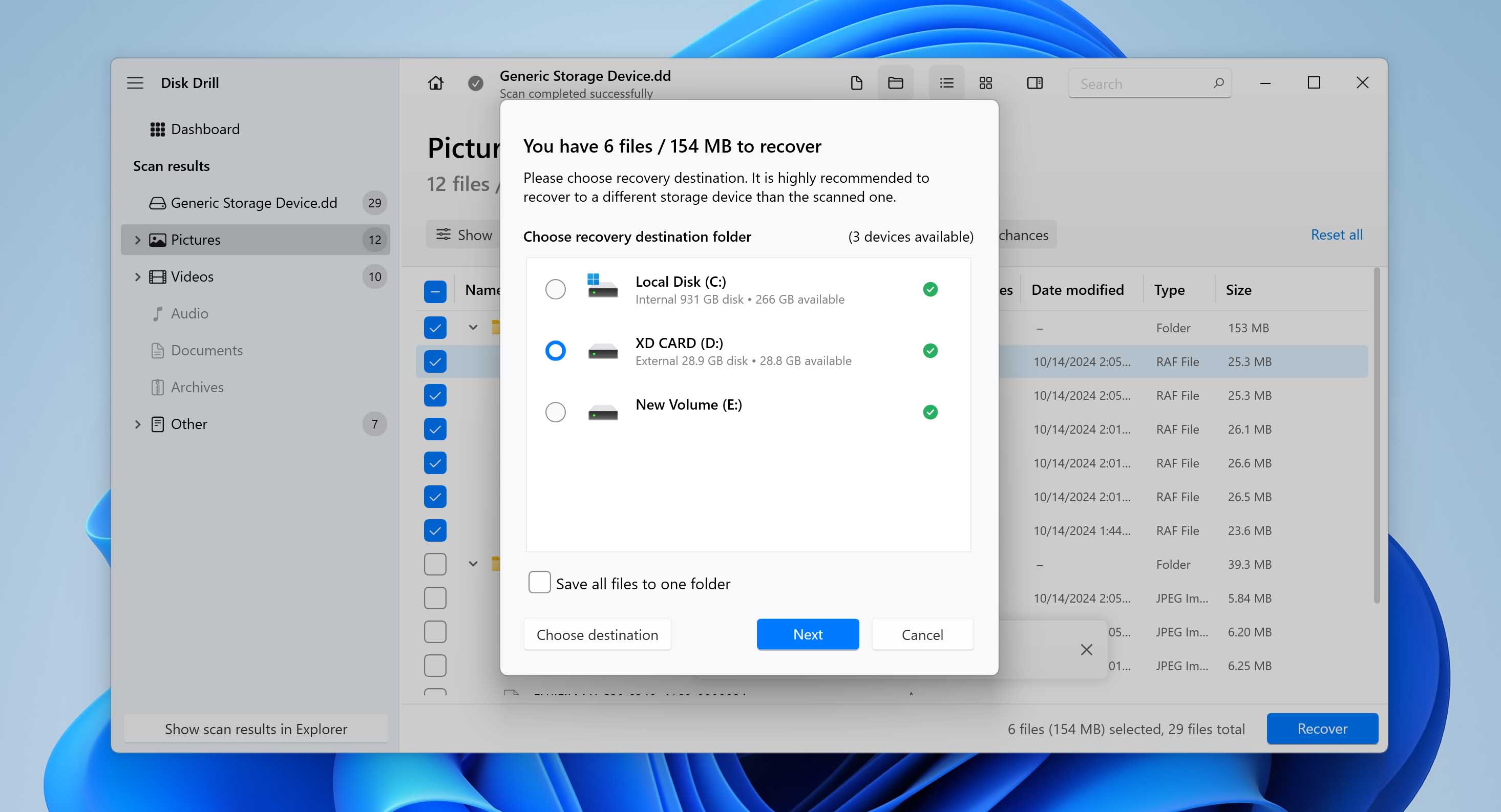Screen dimensions: 1501x812
Task: Click the Archives zip icon
Action: coord(157,388)
